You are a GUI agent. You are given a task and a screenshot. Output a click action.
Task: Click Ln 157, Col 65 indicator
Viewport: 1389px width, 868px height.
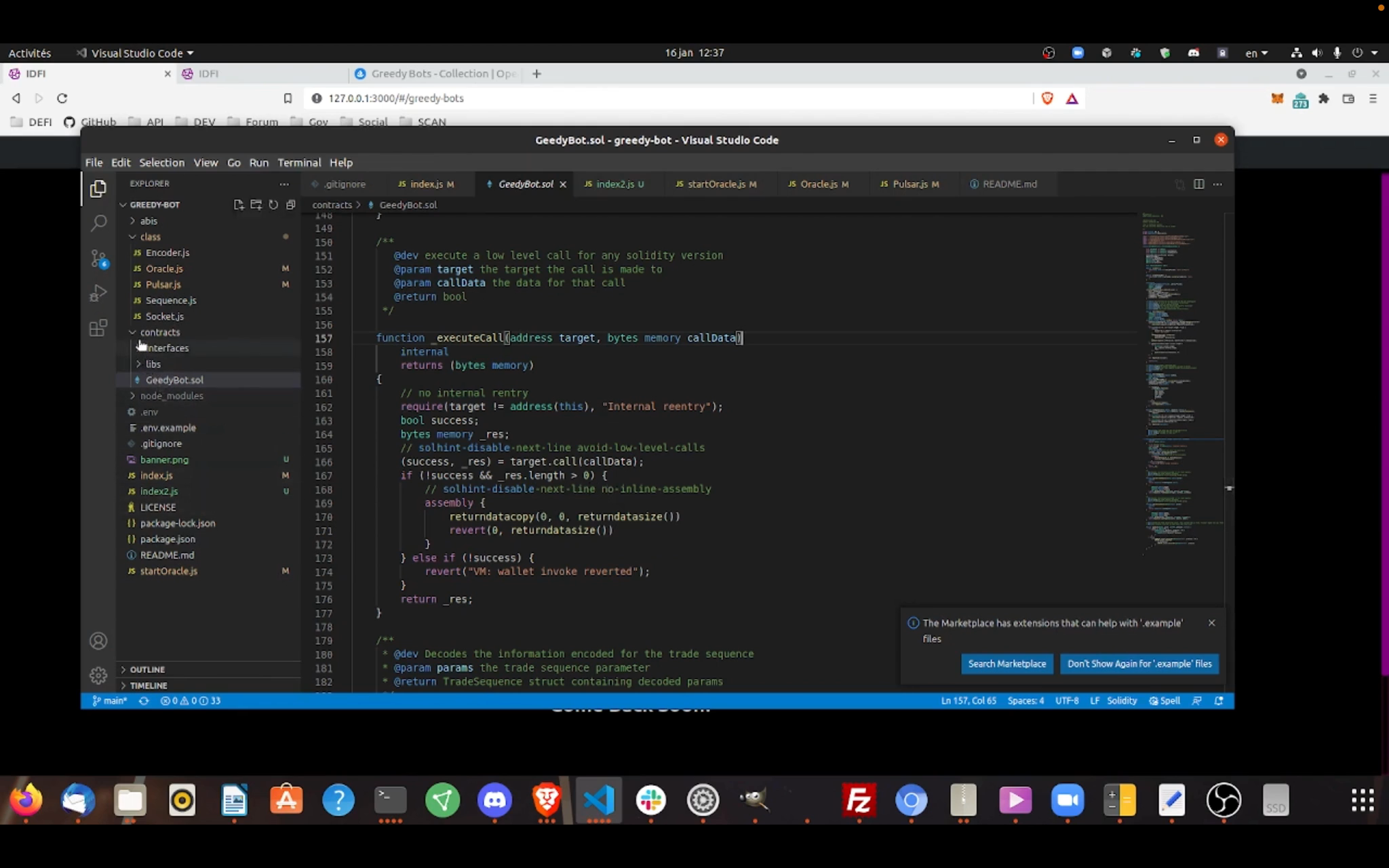(x=969, y=701)
